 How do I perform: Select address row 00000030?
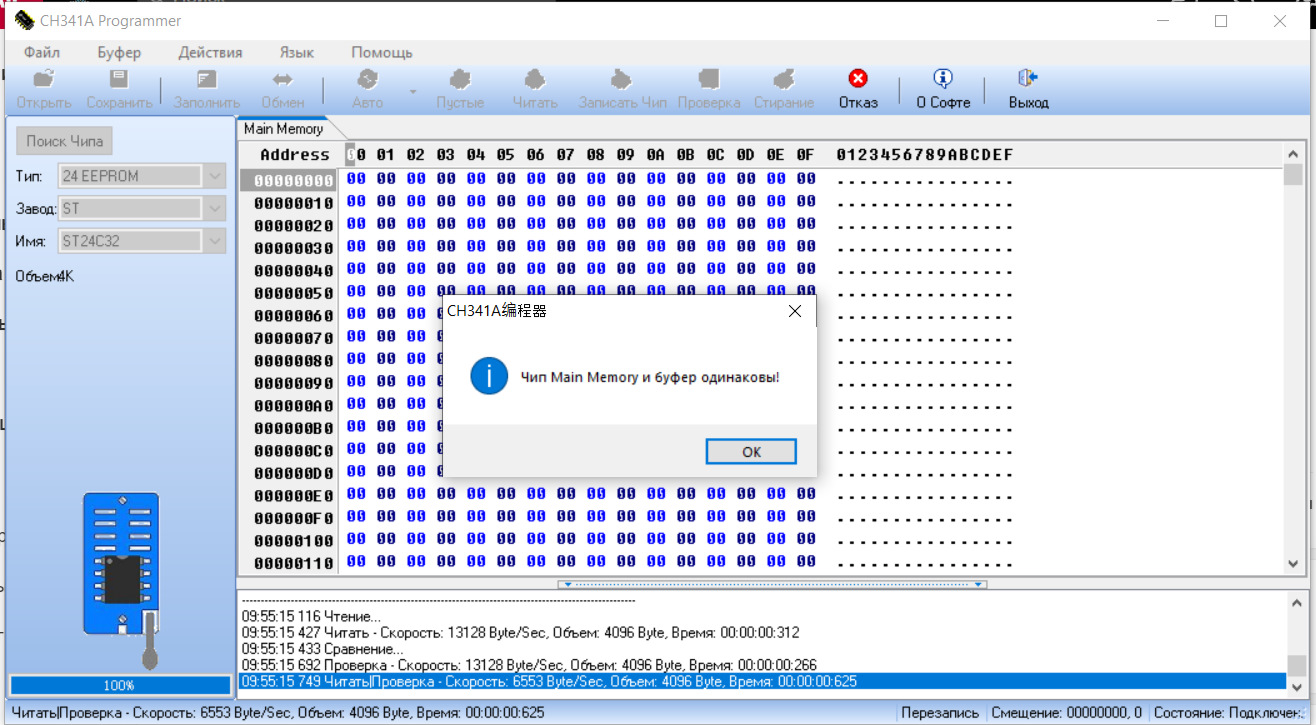pyautogui.click(x=294, y=248)
